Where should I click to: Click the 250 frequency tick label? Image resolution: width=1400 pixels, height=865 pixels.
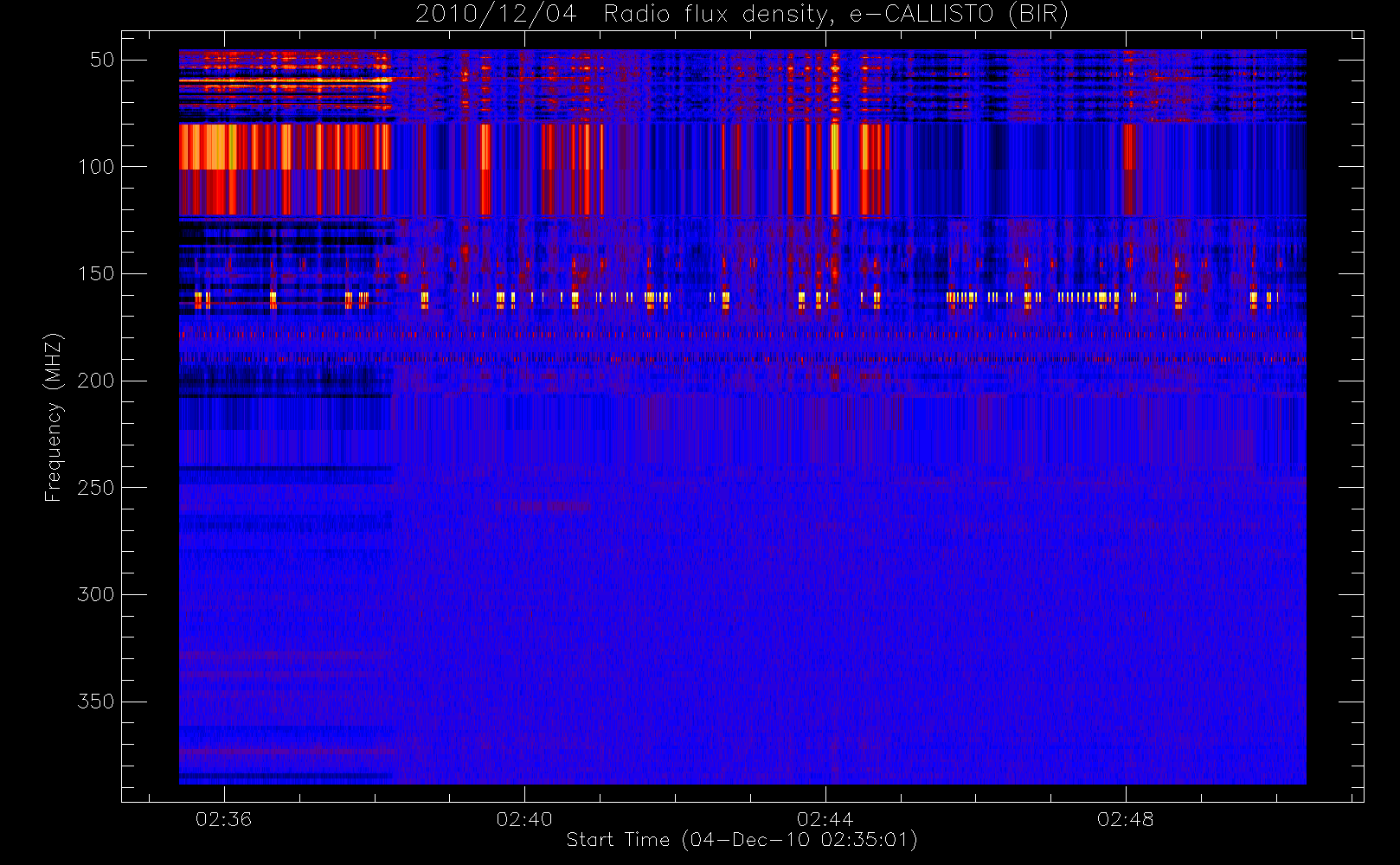tap(96, 488)
